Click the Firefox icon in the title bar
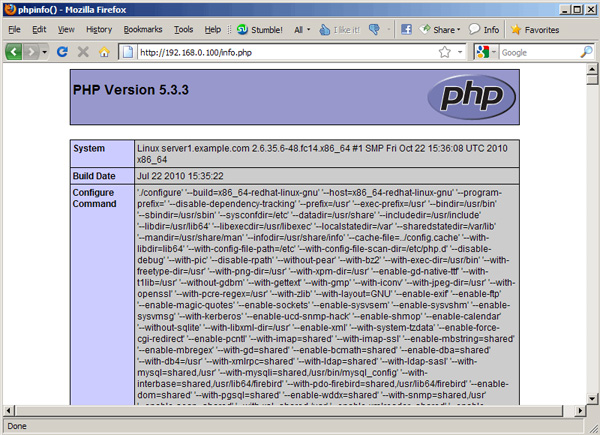Viewport: 600px width, 435px height. 10,9
